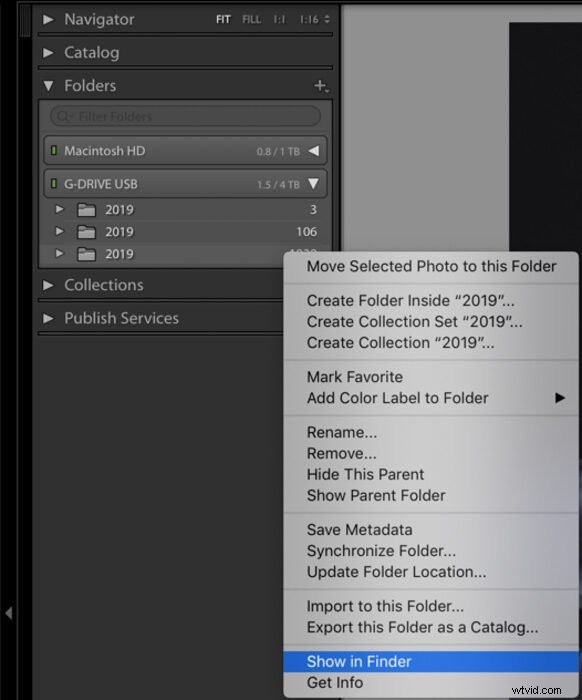Click the Collections panel title
Screen dimensions: 582x700
point(104,285)
